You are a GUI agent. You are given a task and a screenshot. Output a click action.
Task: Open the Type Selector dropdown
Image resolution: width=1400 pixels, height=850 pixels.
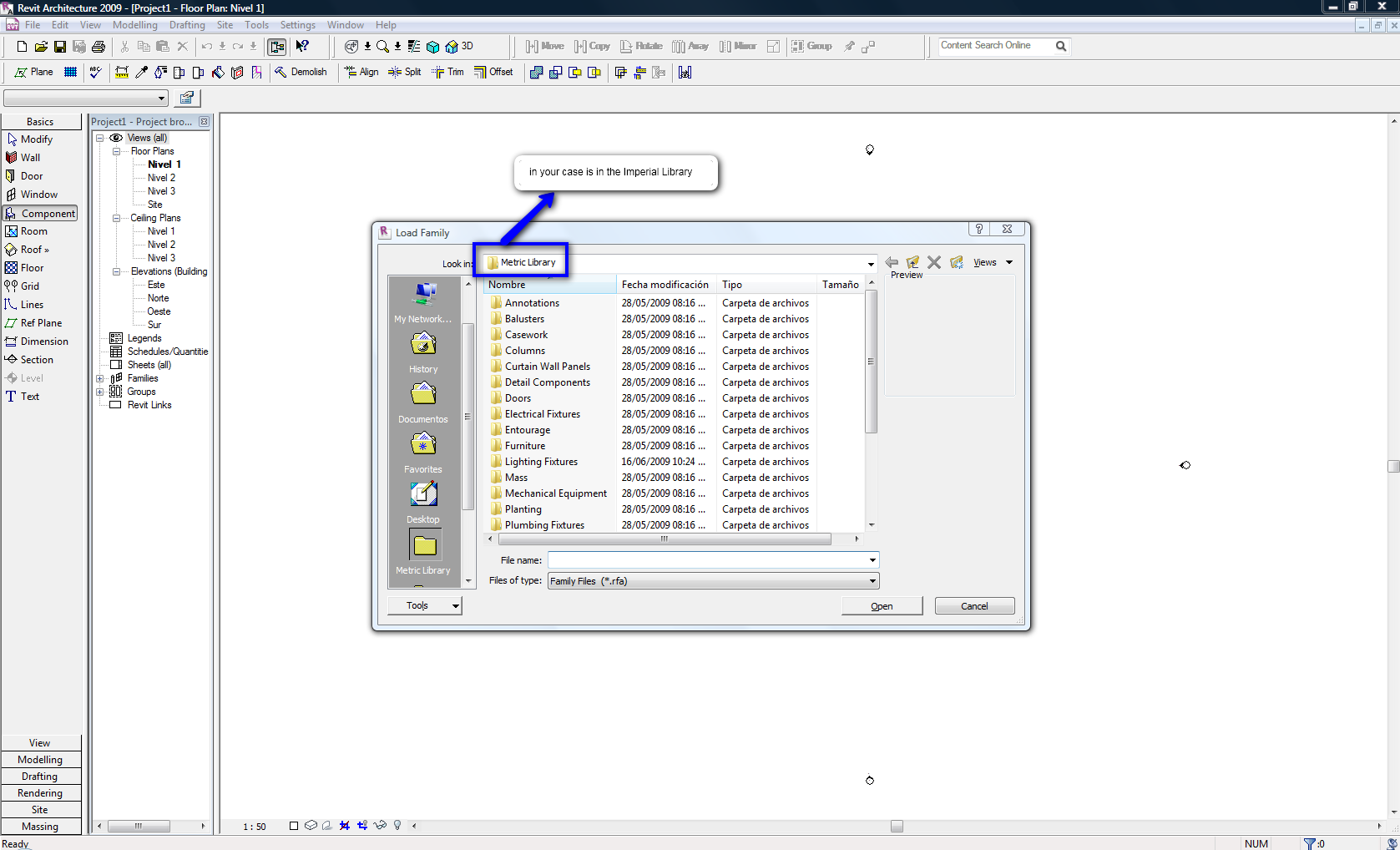161,99
